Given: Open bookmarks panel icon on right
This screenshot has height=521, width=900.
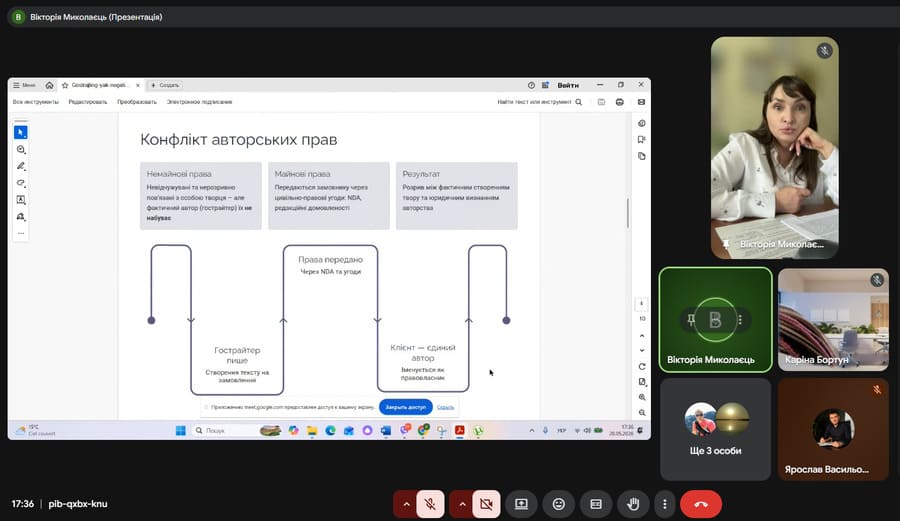Looking at the screenshot, I should pyautogui.click(x=642, y=139).
